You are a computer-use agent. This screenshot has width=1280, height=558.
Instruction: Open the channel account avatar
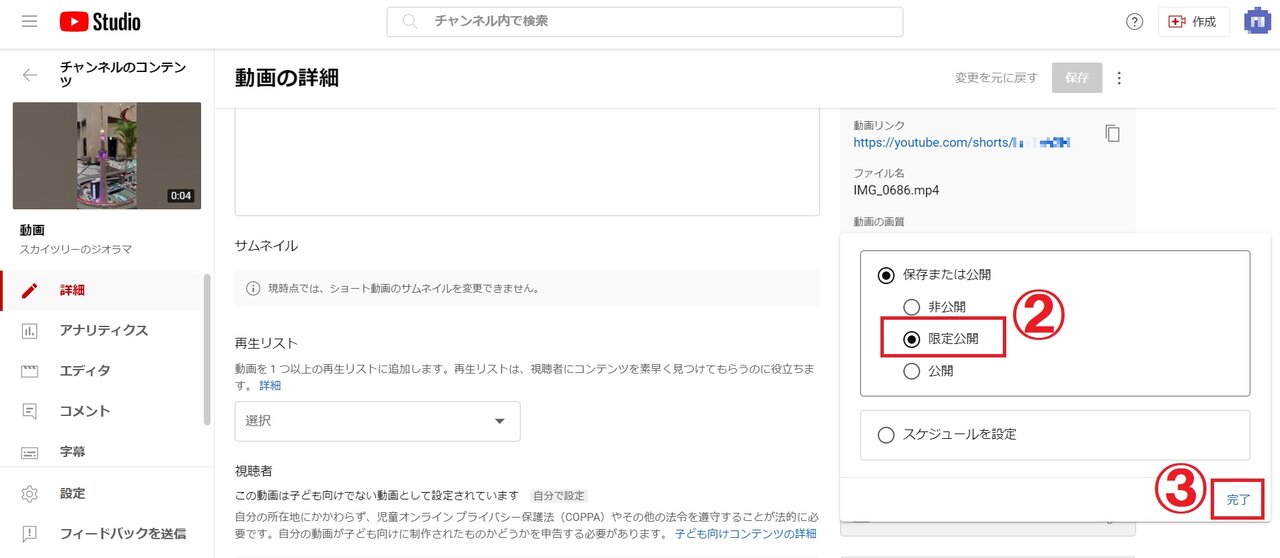point(1257,21)
